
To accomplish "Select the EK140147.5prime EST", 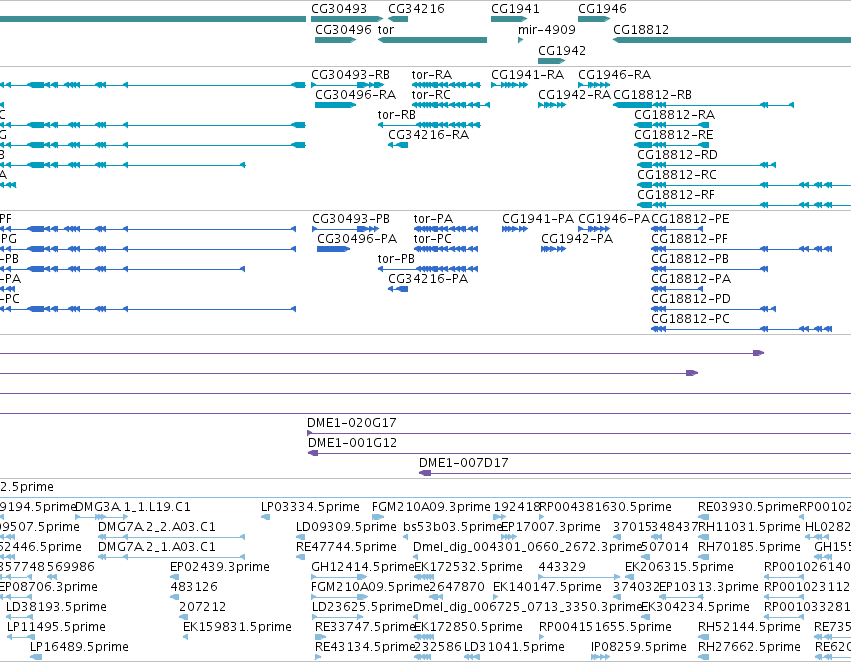I will click(498, 597).
